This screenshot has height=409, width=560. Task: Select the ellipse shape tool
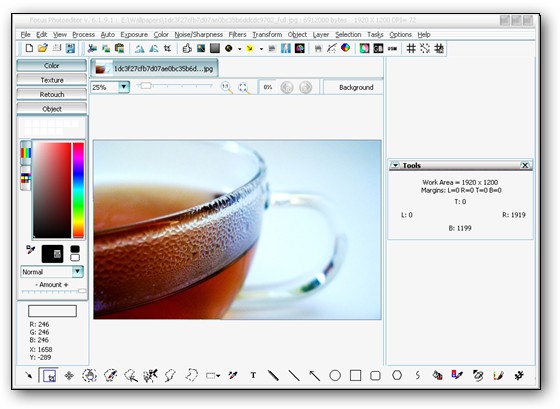point(335,375)
